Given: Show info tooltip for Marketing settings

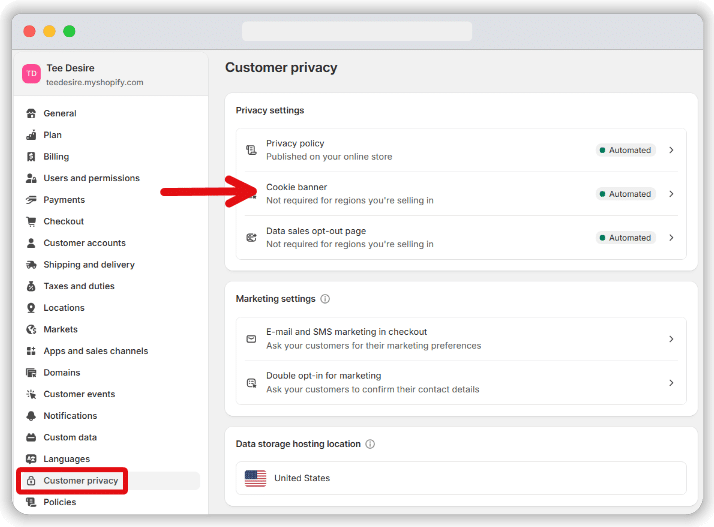Looking at the screenshot, I should [325, 299].
